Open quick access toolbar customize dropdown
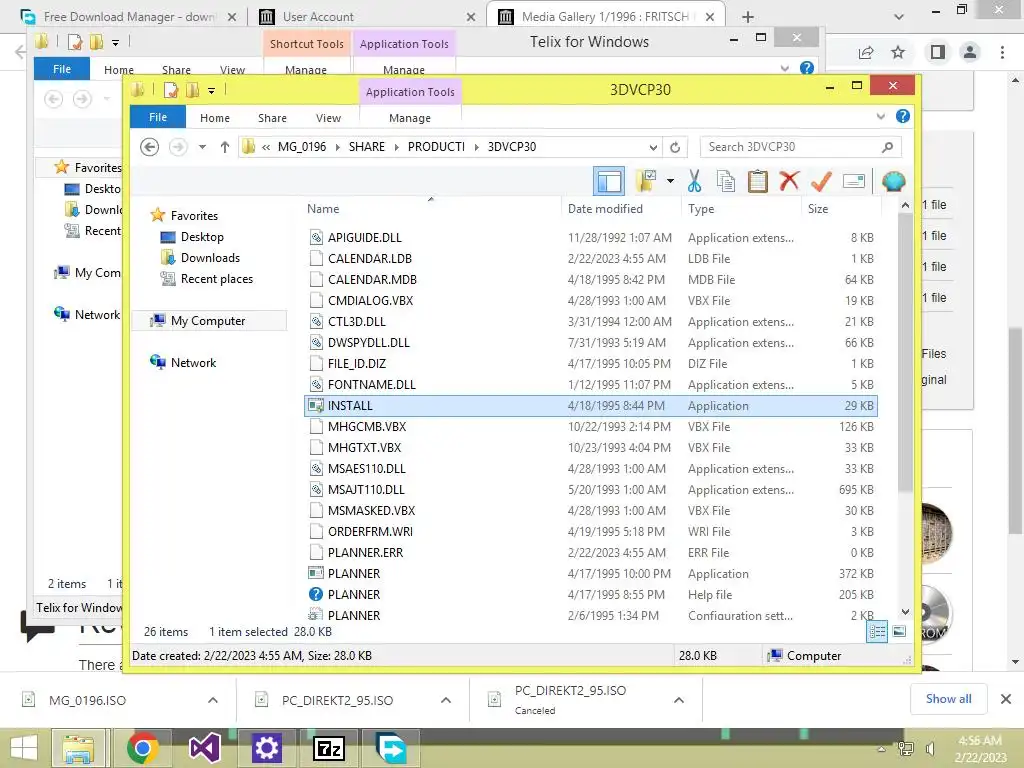Viewport: 1024px width, 768px height. point(211,91)
